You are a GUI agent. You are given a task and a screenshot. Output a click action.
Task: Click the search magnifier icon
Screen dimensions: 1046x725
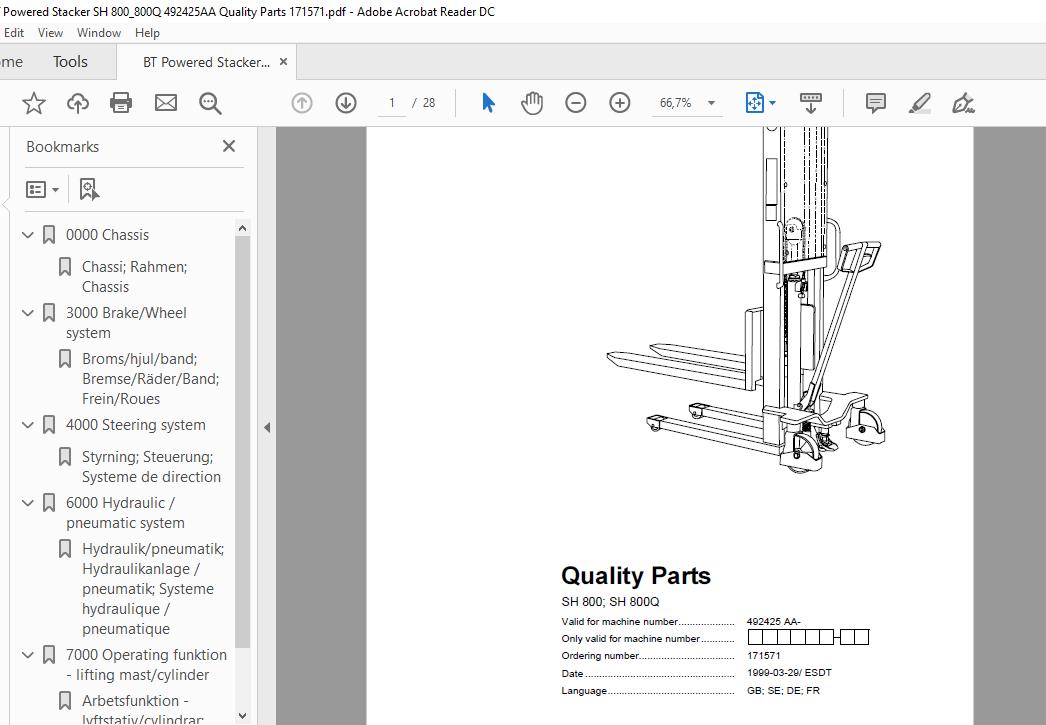(210, 103)
